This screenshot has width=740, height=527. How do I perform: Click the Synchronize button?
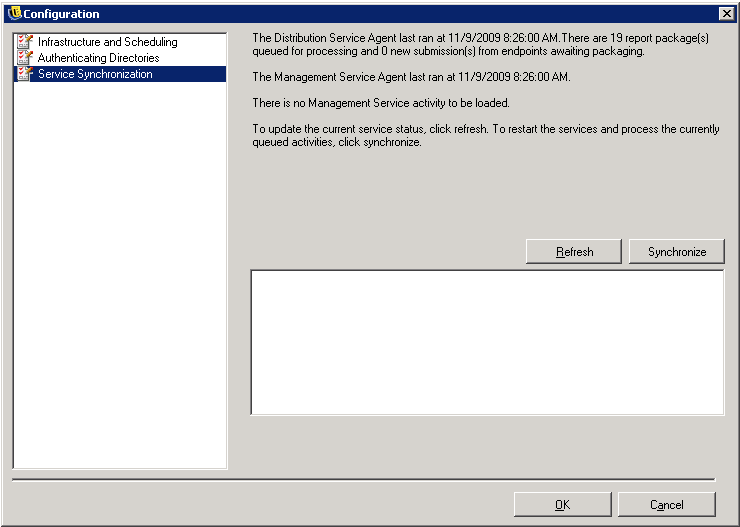(677, 251)
